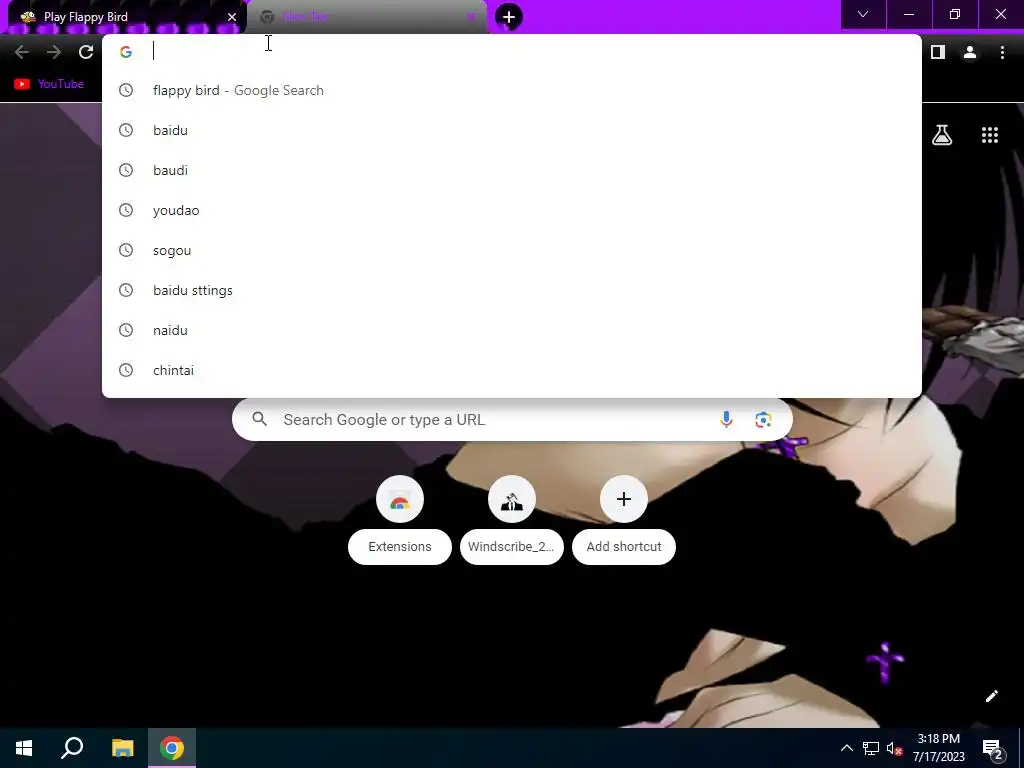Reload the current page
1024x768 pixels.
coord(86,52)
